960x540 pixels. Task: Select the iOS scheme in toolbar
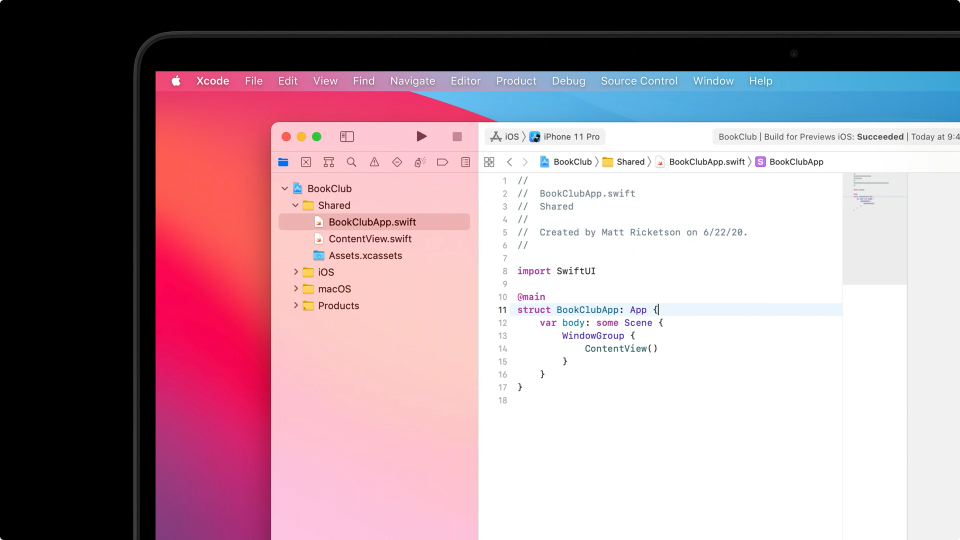tap(504, 137)
